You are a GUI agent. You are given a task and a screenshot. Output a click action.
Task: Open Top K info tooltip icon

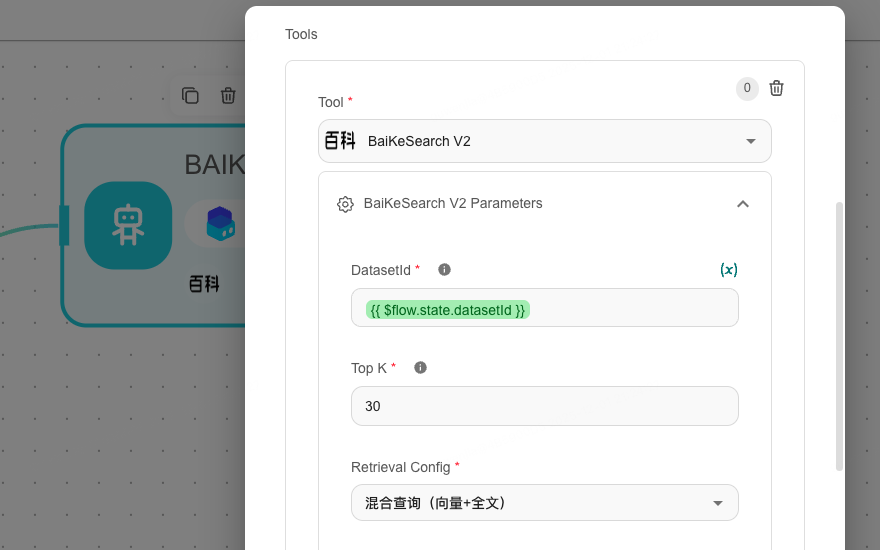click(420, 368)
